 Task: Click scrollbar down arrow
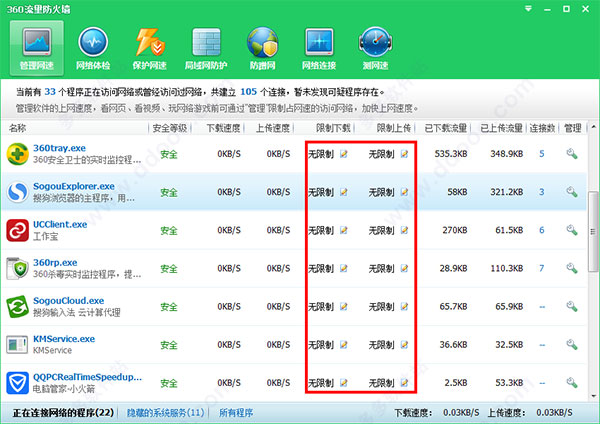click(593, 396)
